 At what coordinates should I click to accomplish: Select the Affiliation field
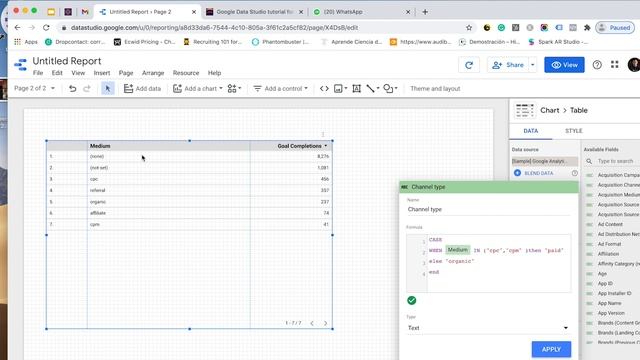click(x=609, y=254)
